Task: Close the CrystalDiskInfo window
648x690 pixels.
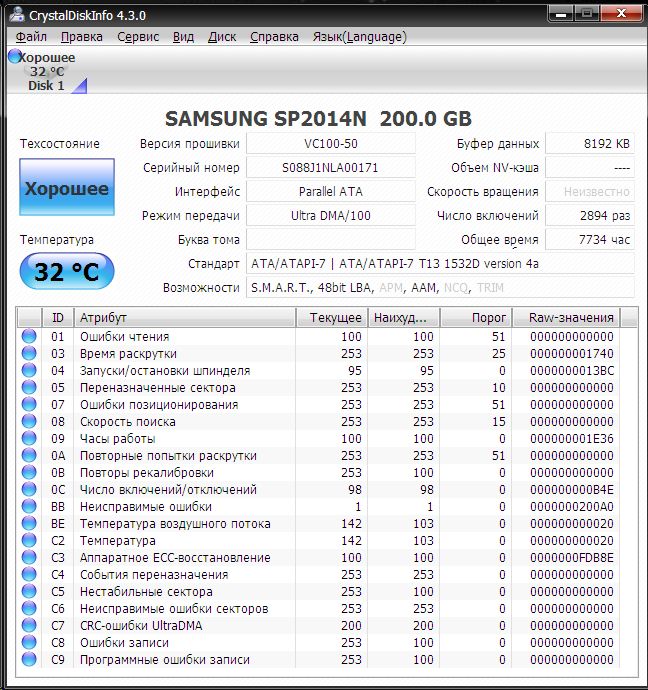Action: (621, 14)
